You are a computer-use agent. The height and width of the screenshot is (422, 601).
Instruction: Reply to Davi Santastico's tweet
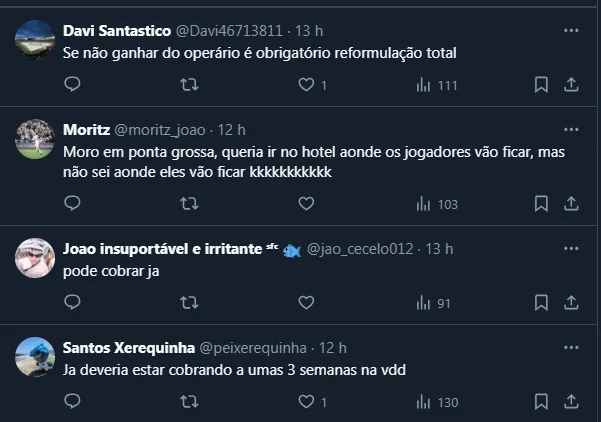click(x=72, y=85)
